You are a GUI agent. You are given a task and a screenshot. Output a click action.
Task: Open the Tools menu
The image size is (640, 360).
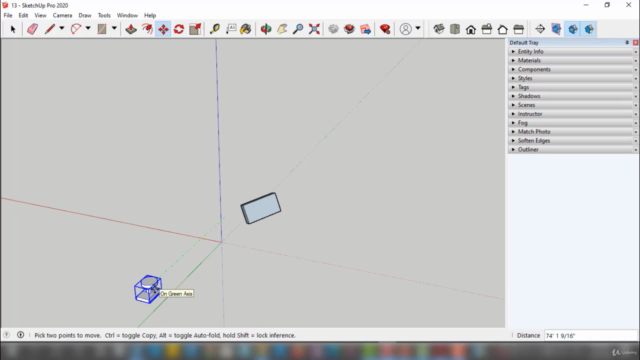click(104, 15)
